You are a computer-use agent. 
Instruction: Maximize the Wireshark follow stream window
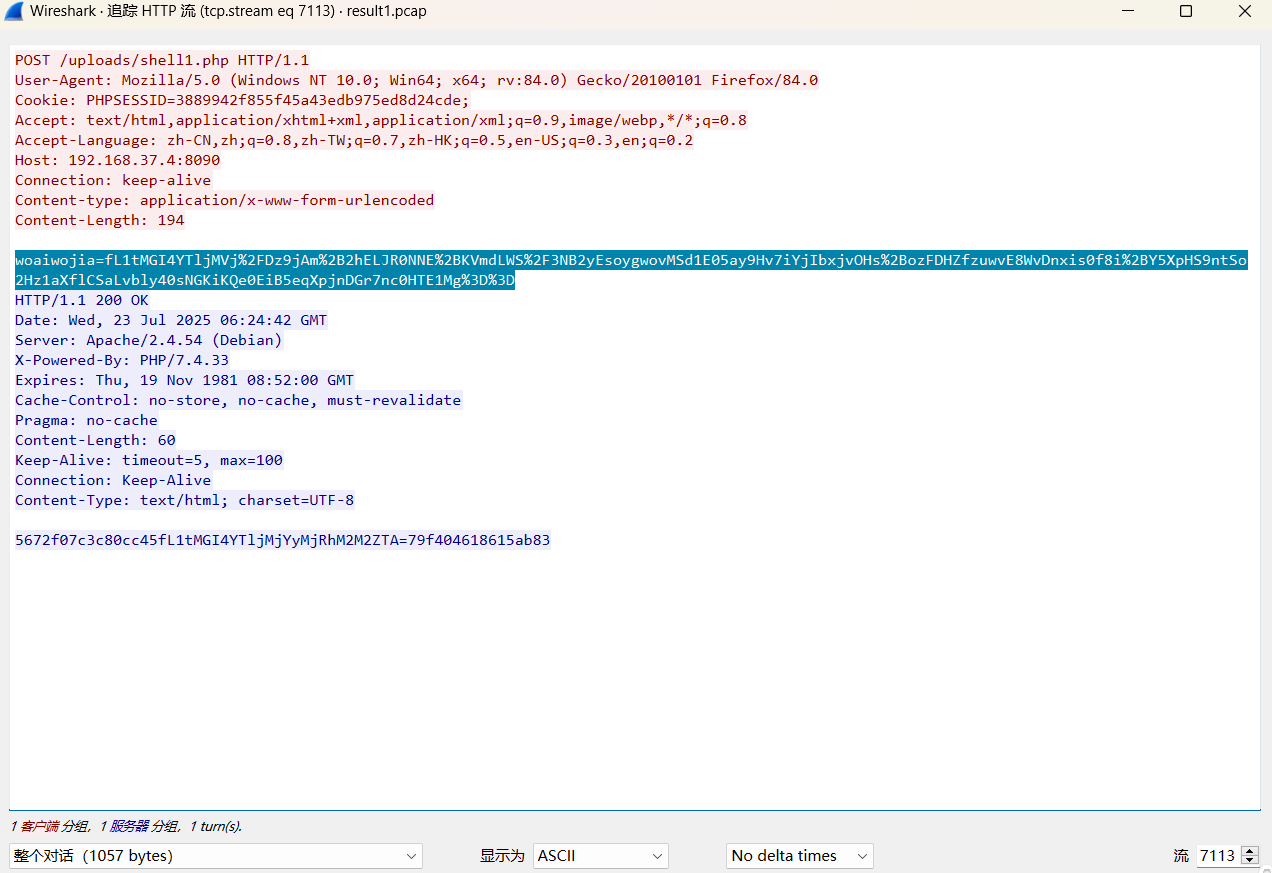click(1186, 12)
